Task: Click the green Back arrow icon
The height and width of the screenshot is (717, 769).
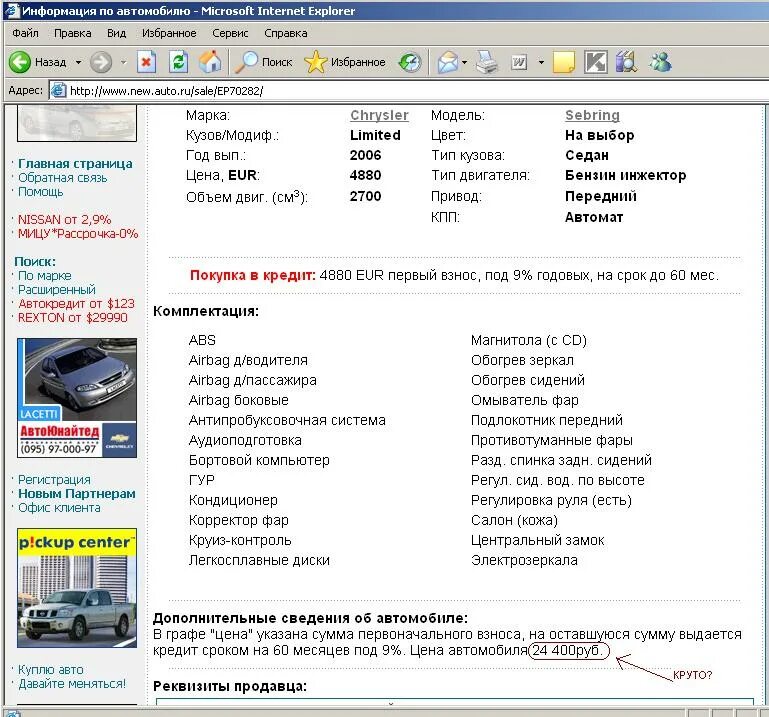Action: coord(20,62)
